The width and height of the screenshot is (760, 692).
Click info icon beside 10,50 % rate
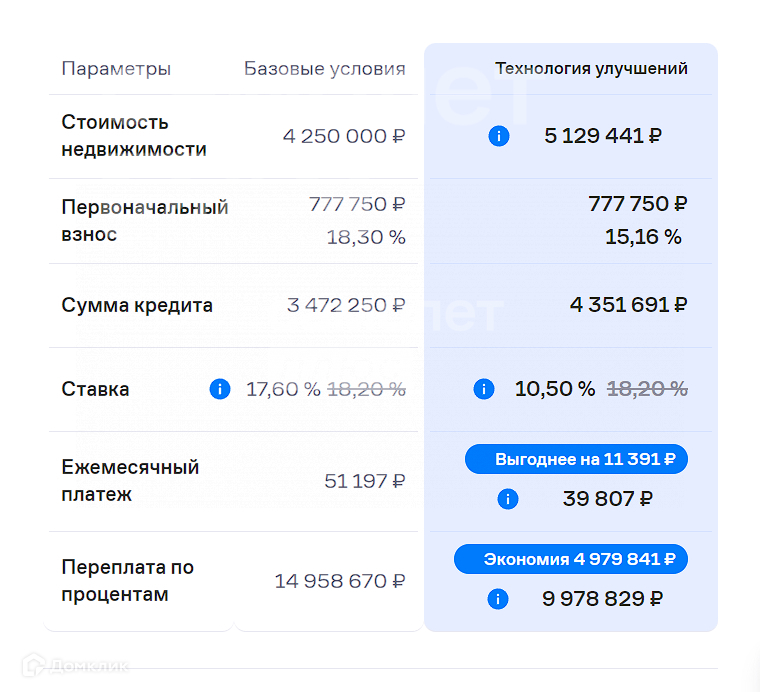pyautogui.click(x=484, y=389)
